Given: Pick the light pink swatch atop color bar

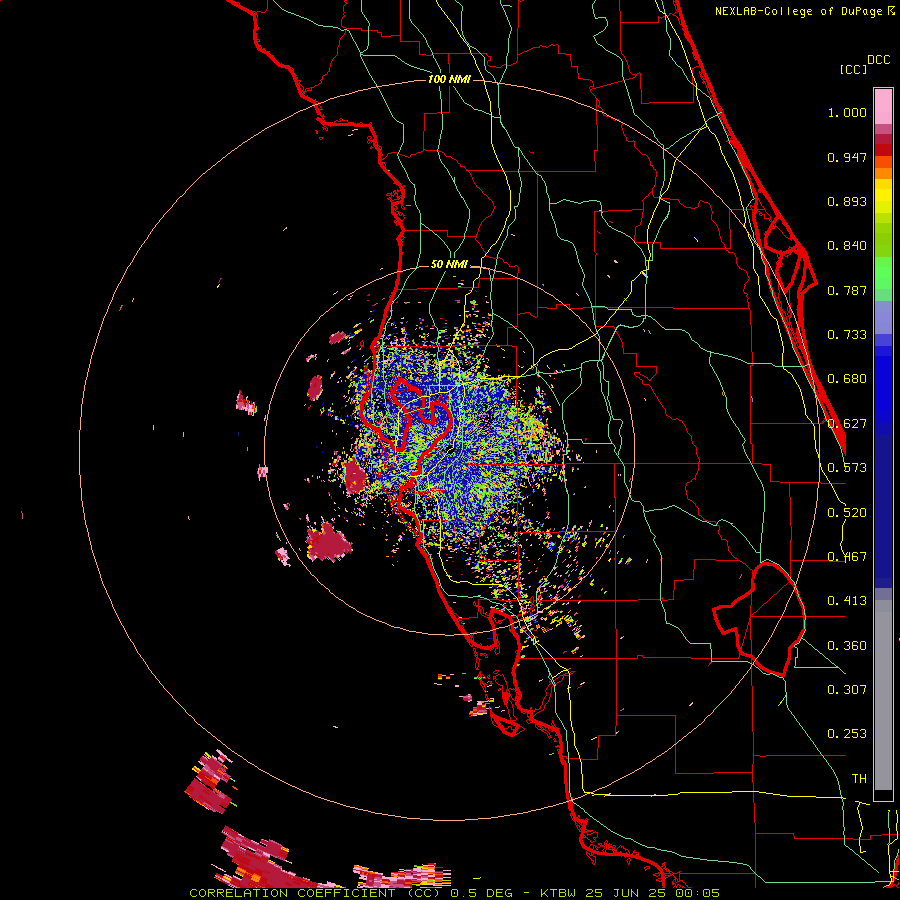Looking at the screenshot, I should [883, 107].
